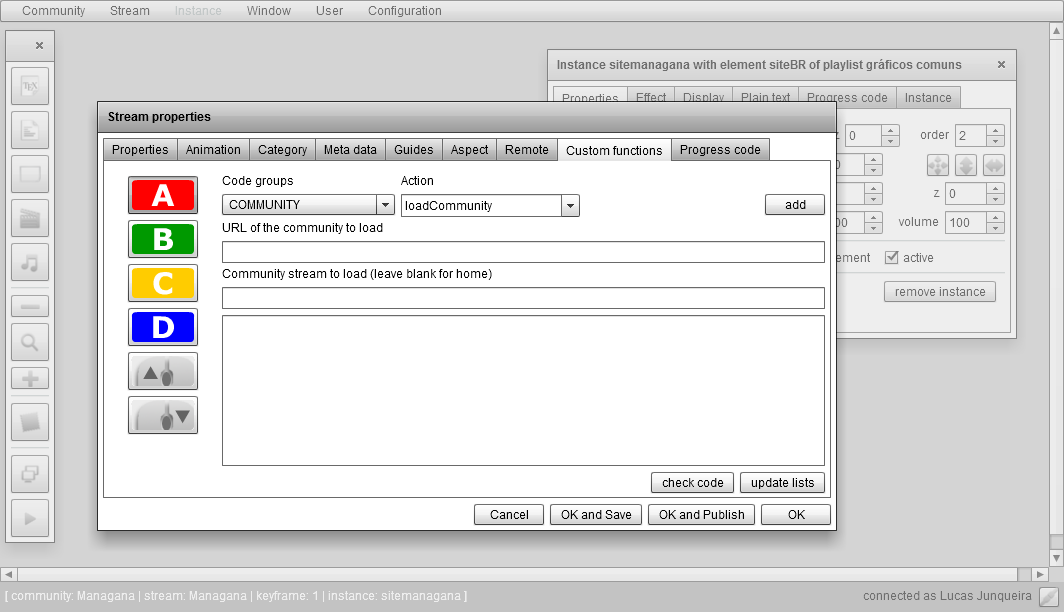1064x612 pixels.
Task: Open the Stream menu
Action: click(x=129, y=10)
